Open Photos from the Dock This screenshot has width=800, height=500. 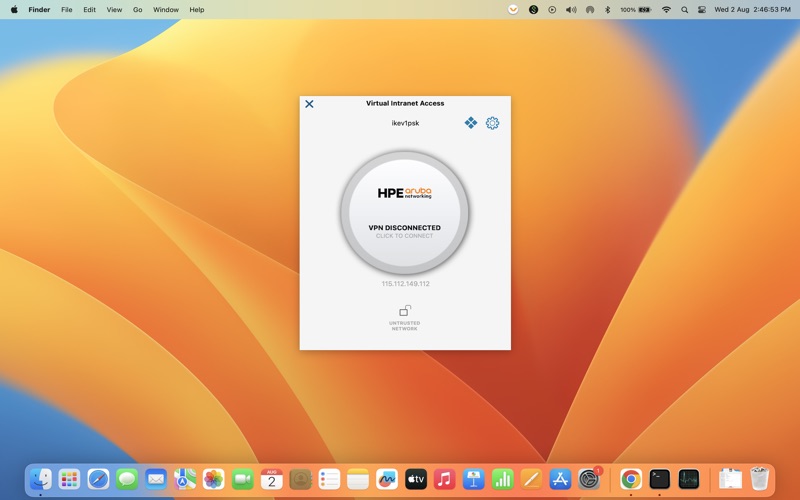pyautogui.click(x=214, y=479)
